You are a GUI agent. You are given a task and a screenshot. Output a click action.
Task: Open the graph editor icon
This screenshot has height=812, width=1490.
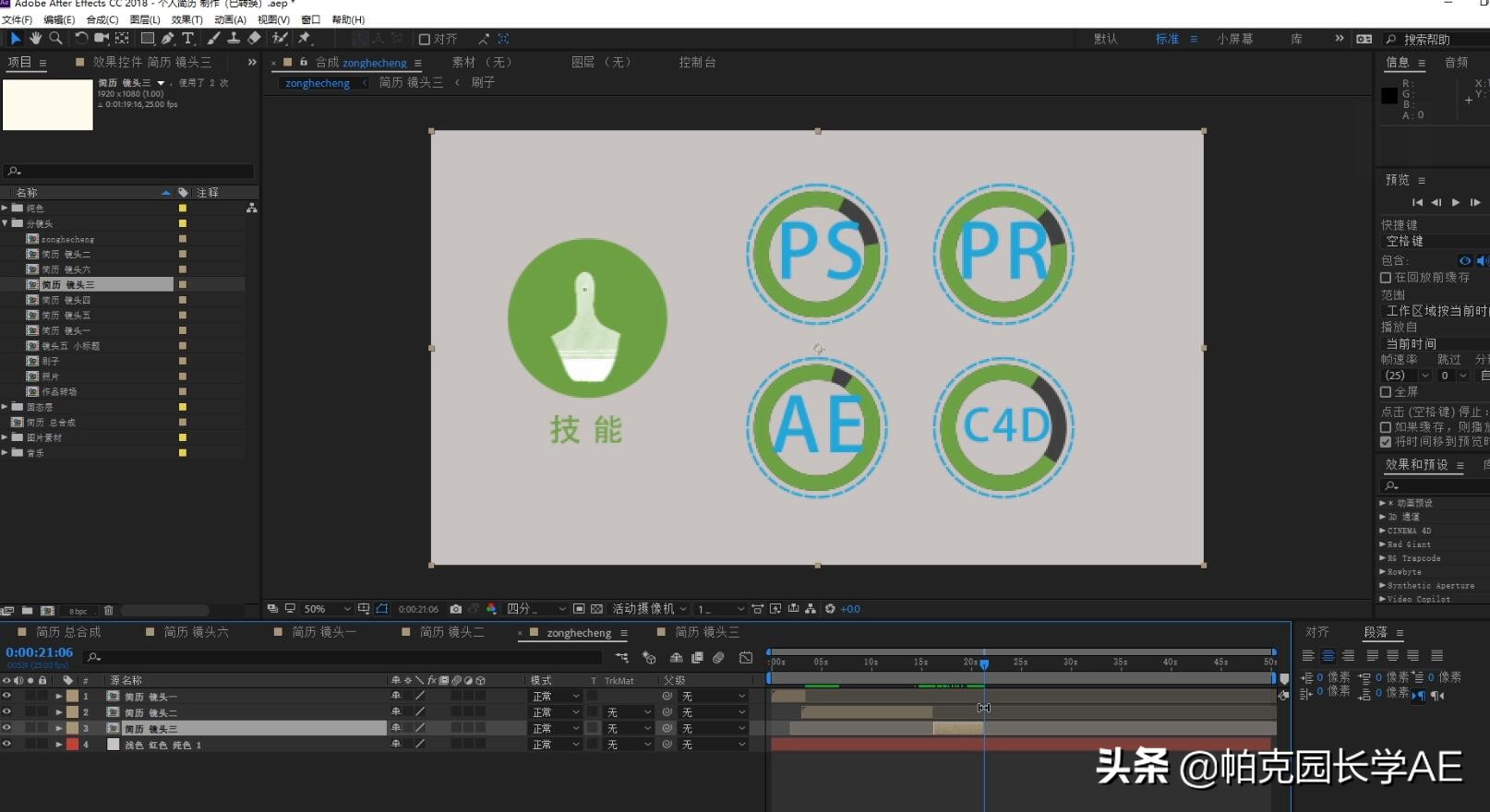pyautogui.click(x=746, y=658)
